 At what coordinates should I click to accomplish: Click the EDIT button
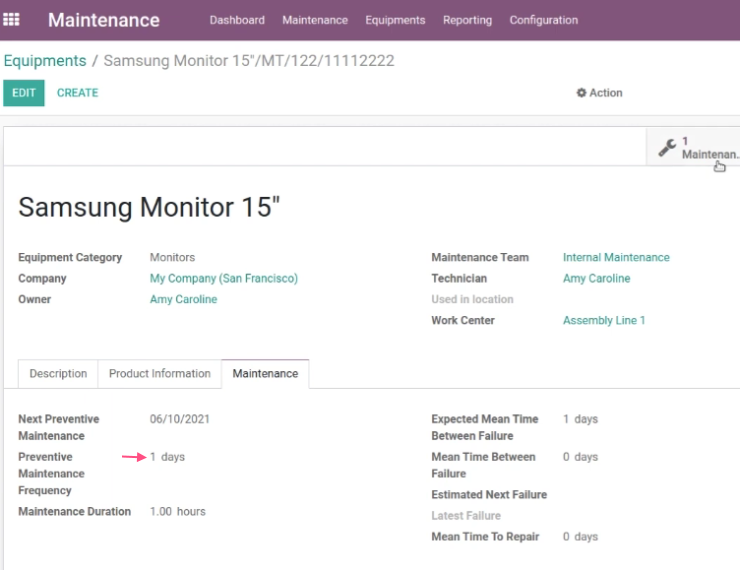[24, 93]
